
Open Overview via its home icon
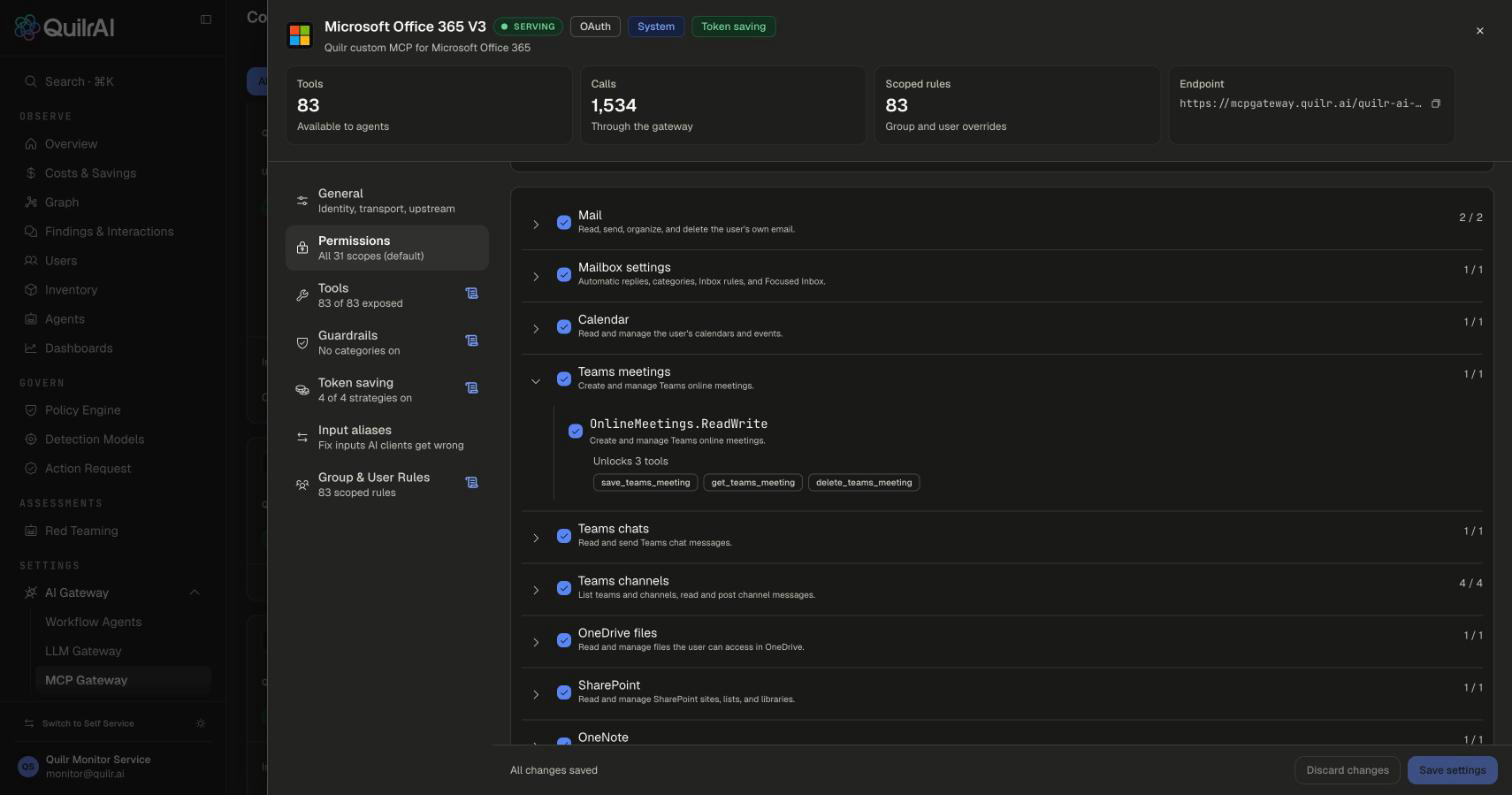tap(31, 144)
